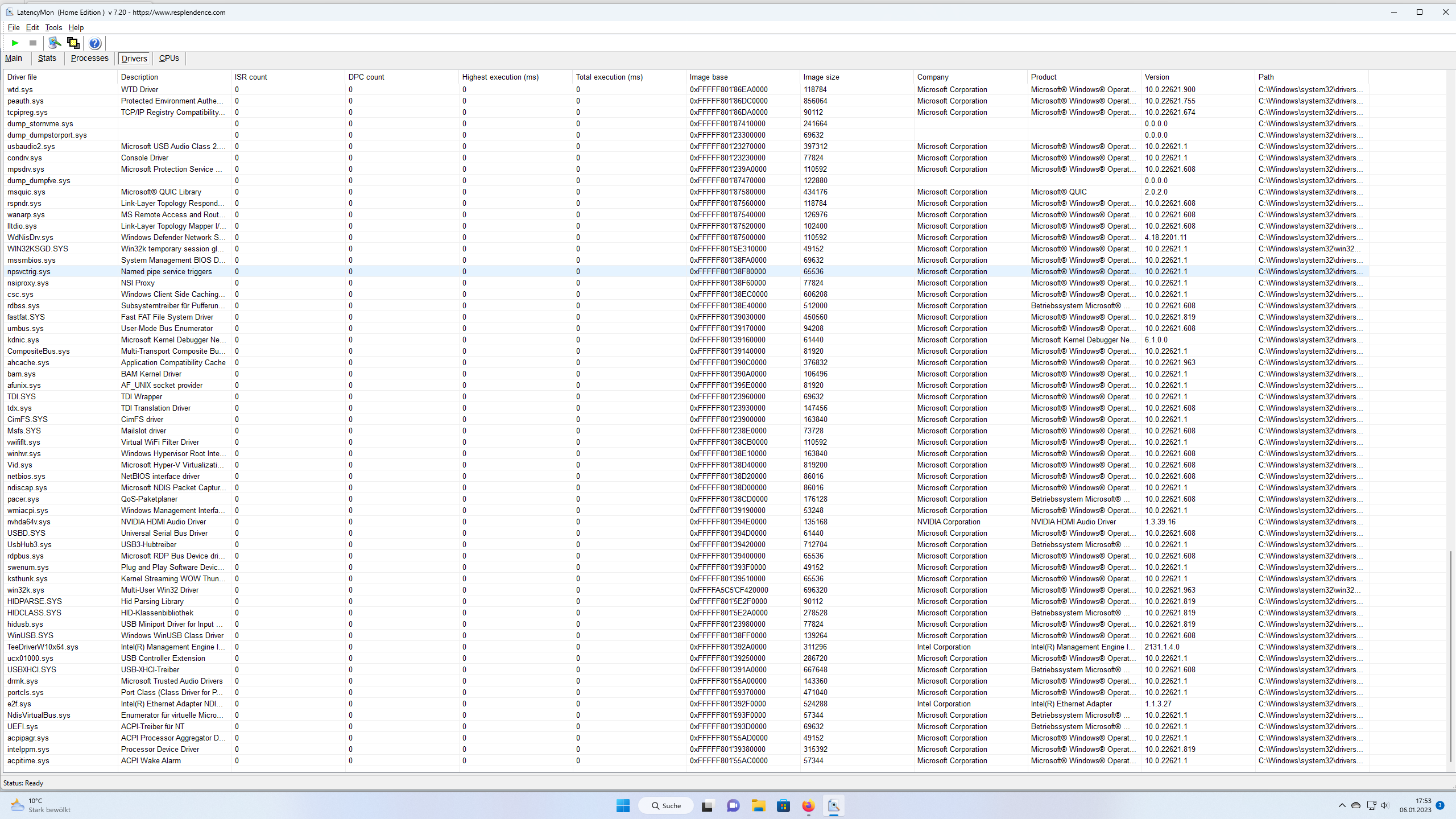Viewport: 1456px width, 819px height.
Task: Open the Edit menu
Action: [32, 27]
